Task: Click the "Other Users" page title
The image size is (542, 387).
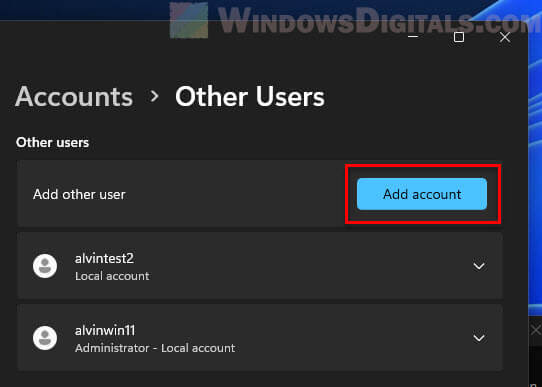Action: pos(250,96)
